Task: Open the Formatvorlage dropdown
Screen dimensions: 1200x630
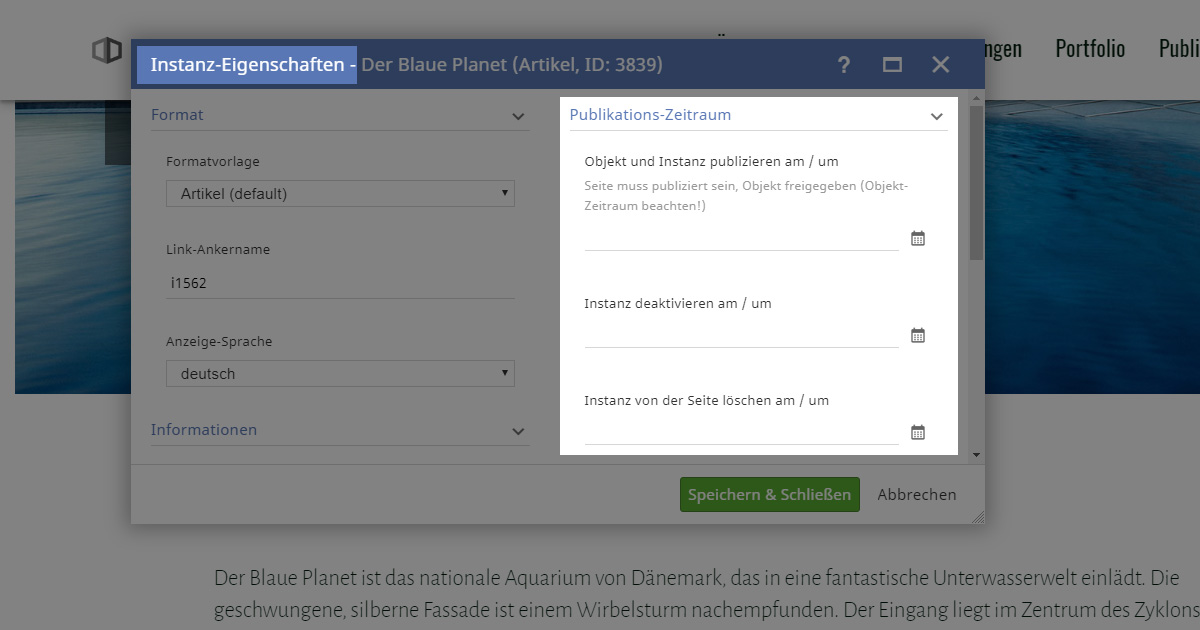Action: click(340, 194)
